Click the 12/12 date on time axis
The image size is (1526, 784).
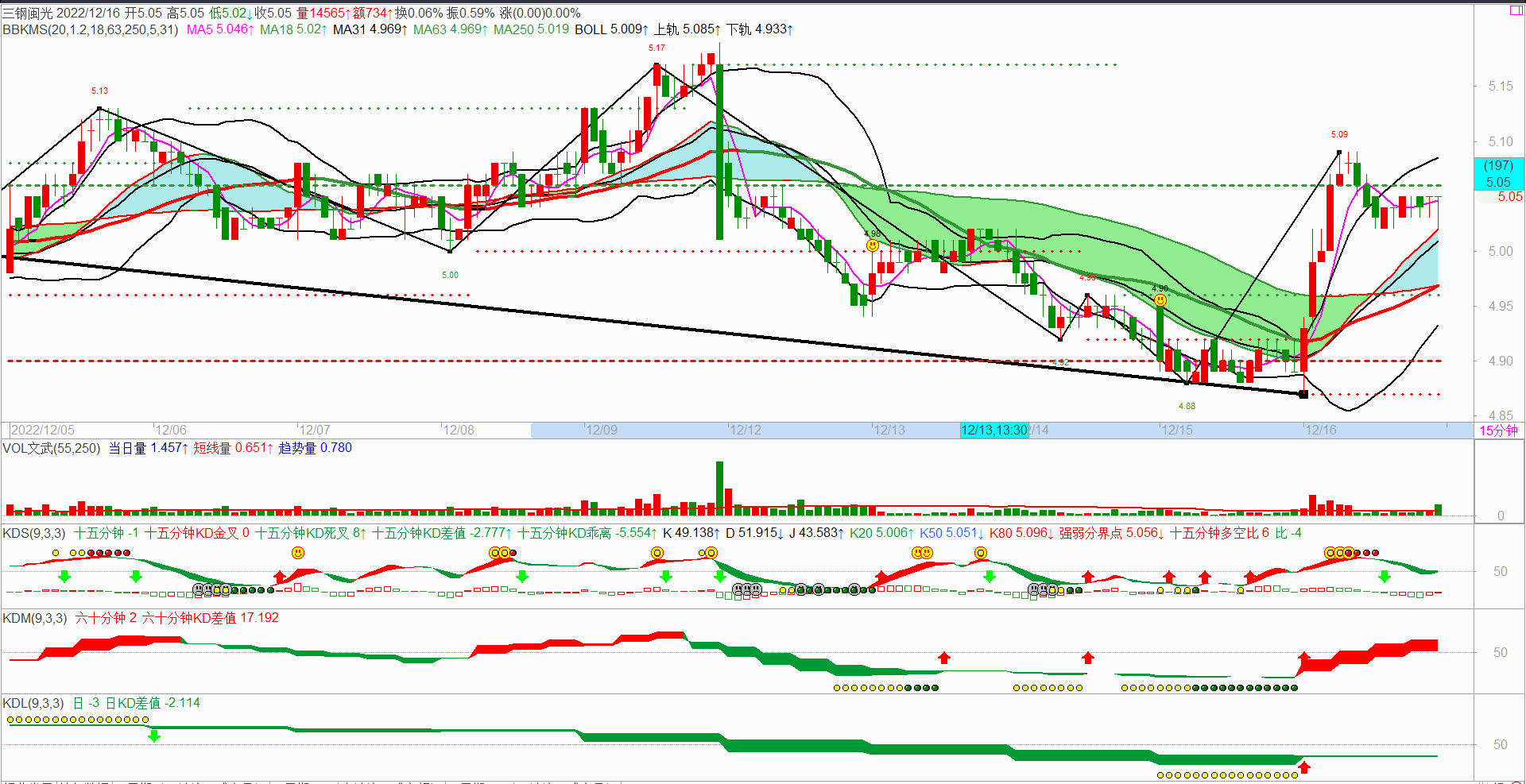(x=745, y=430)
